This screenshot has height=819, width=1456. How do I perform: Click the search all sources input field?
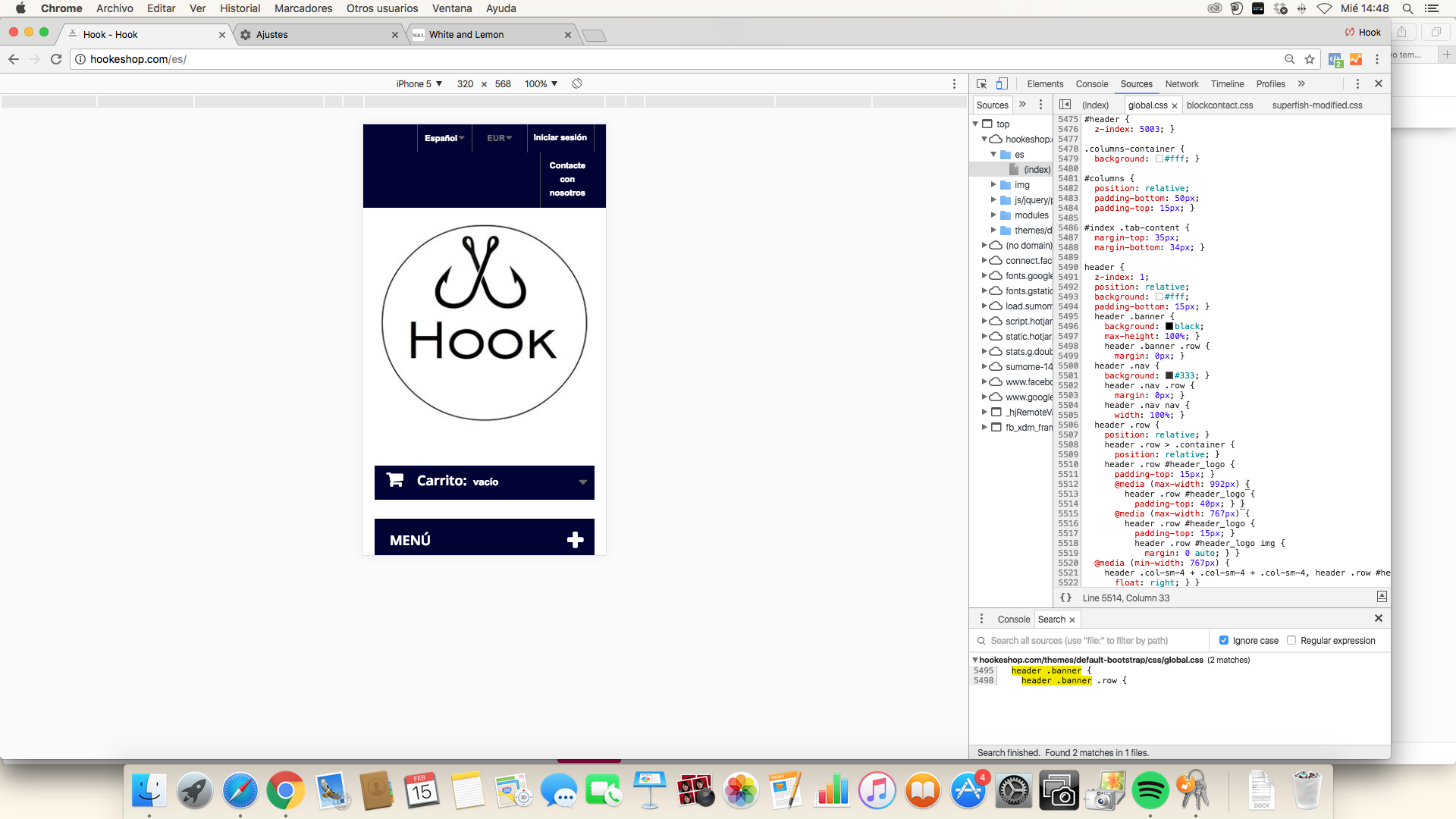(1092, 641)
